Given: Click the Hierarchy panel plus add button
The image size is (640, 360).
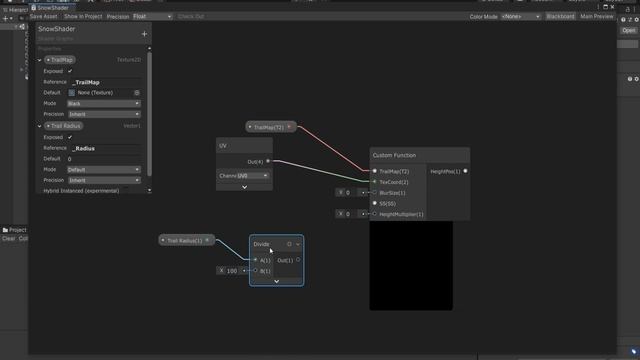Looking at the screenshot, I should click(x=5, y=18).
